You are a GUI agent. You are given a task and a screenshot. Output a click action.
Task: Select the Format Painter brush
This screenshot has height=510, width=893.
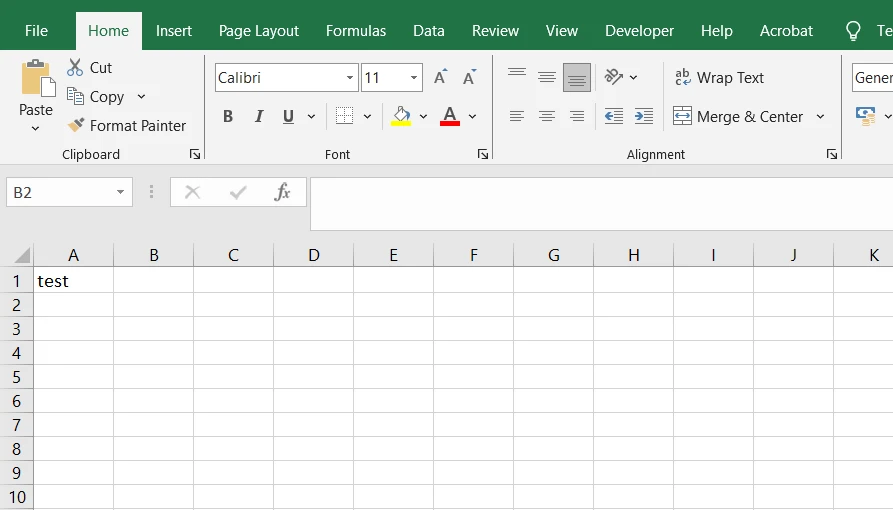point(76,126)
